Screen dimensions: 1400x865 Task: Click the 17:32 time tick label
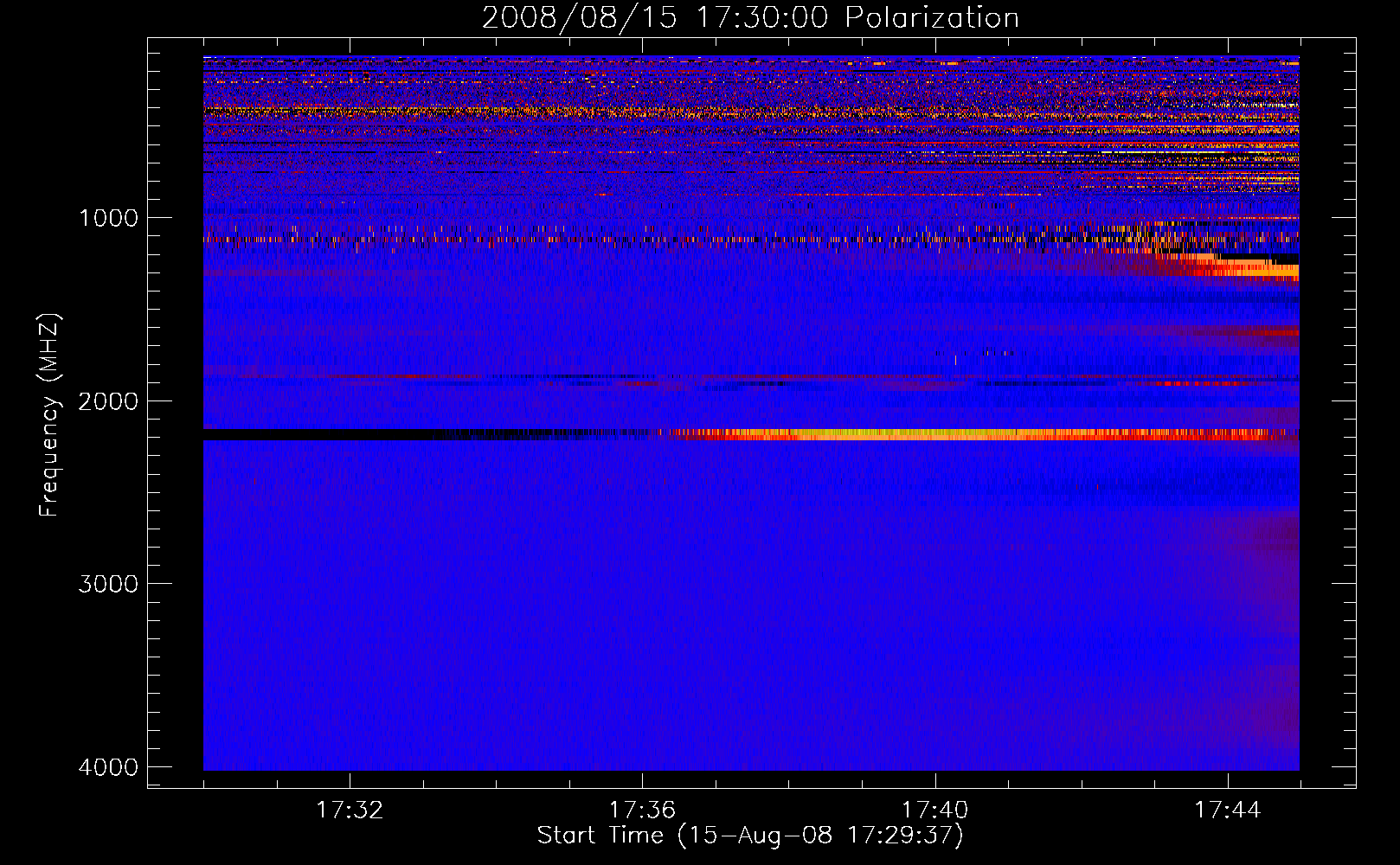point(350,811)
